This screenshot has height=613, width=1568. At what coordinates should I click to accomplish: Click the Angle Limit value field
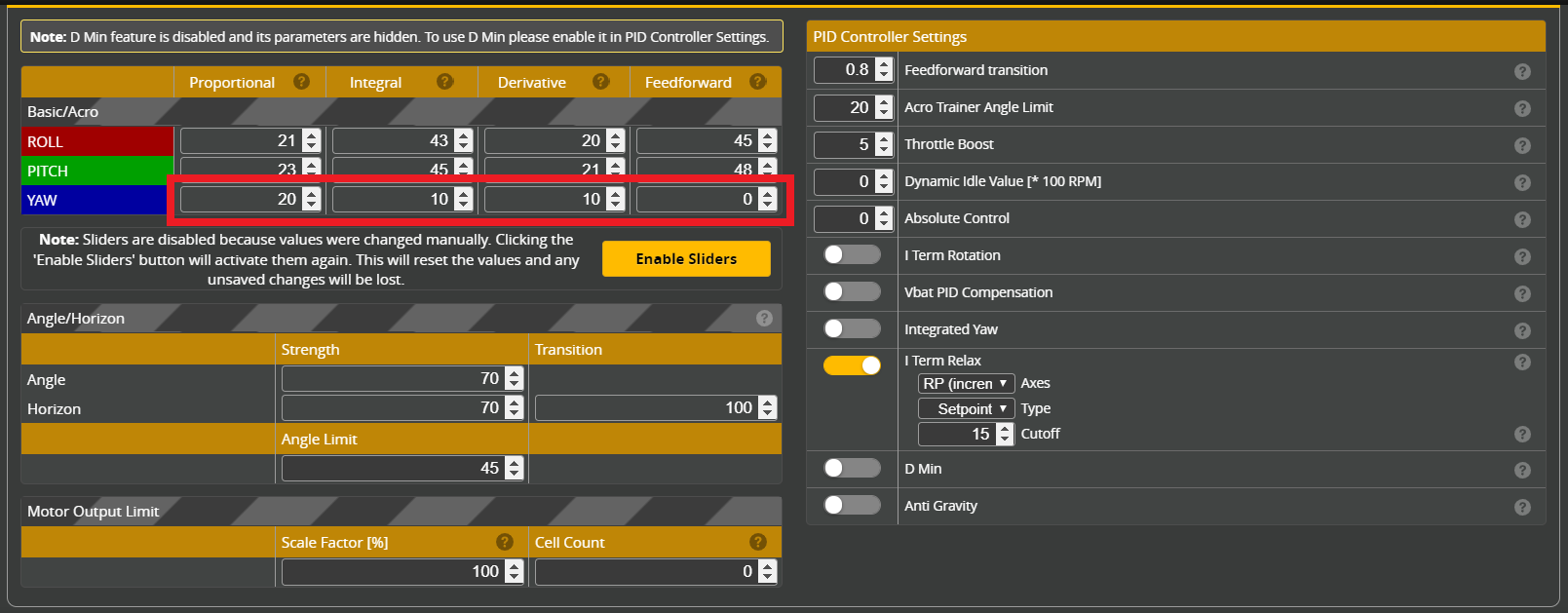pyautogui.click(x=394, y=469)
